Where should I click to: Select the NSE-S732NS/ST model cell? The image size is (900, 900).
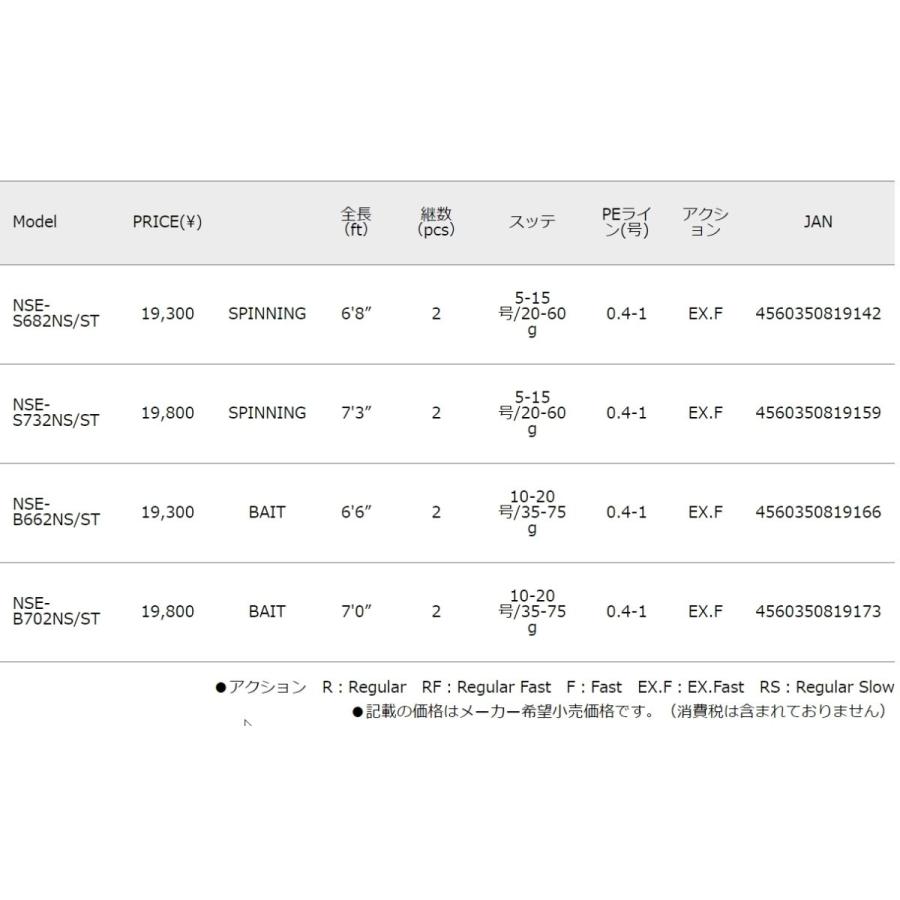(56, 413)
